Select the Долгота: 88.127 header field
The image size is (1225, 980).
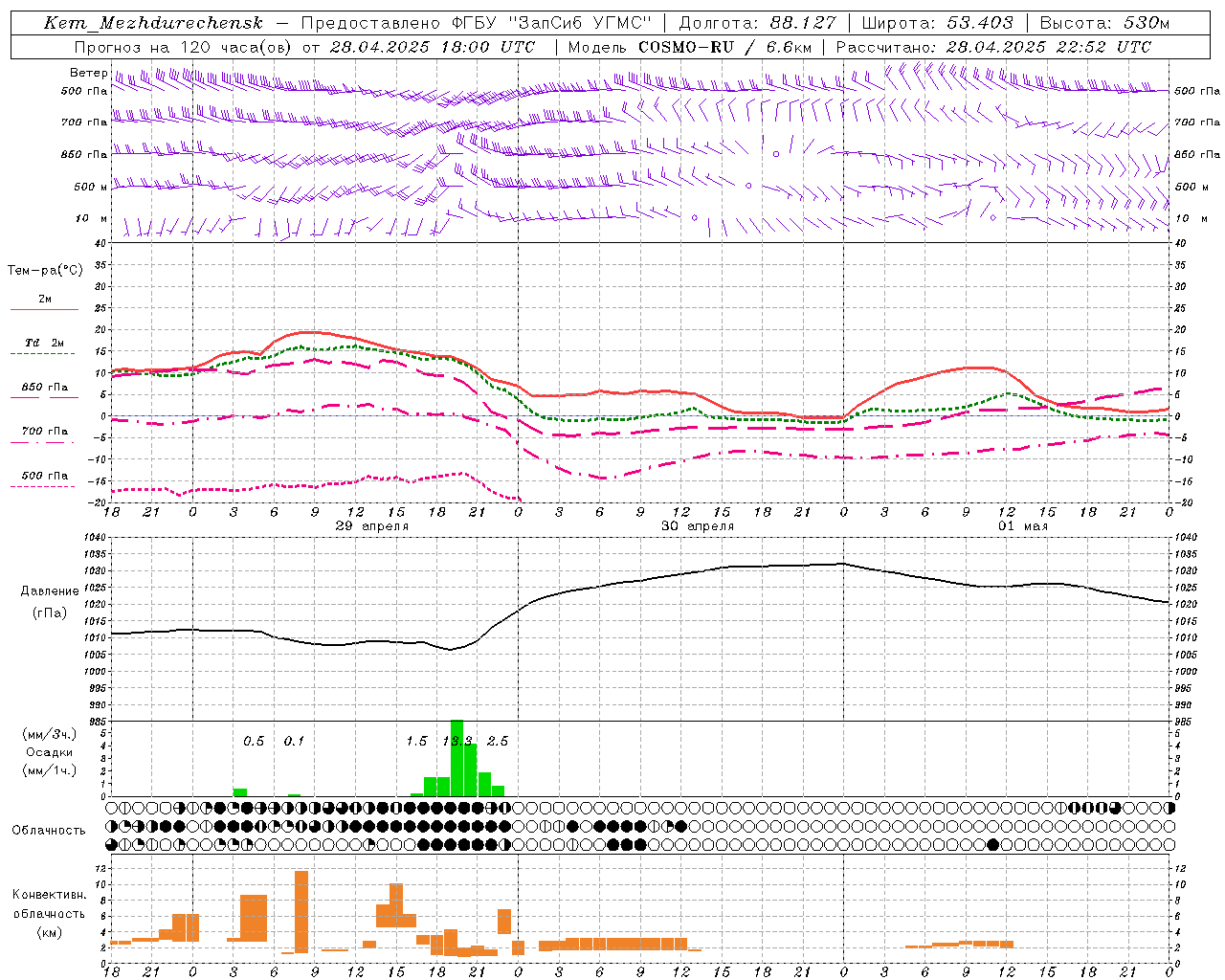[x=757, y=23]
